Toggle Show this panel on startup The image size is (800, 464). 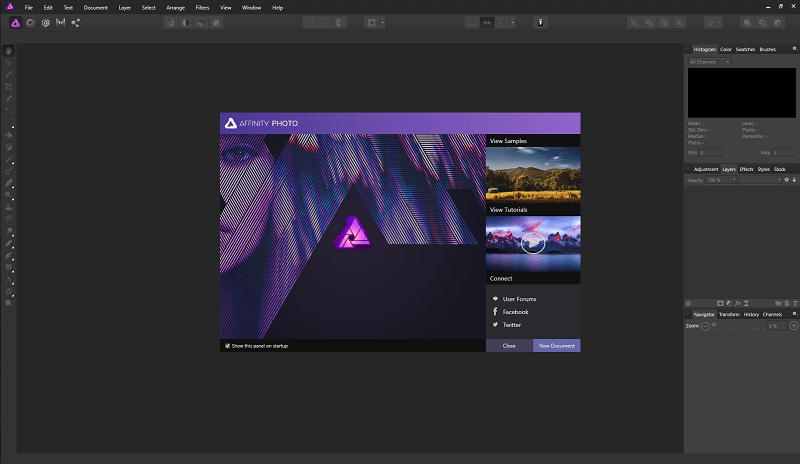pos(228,346)
